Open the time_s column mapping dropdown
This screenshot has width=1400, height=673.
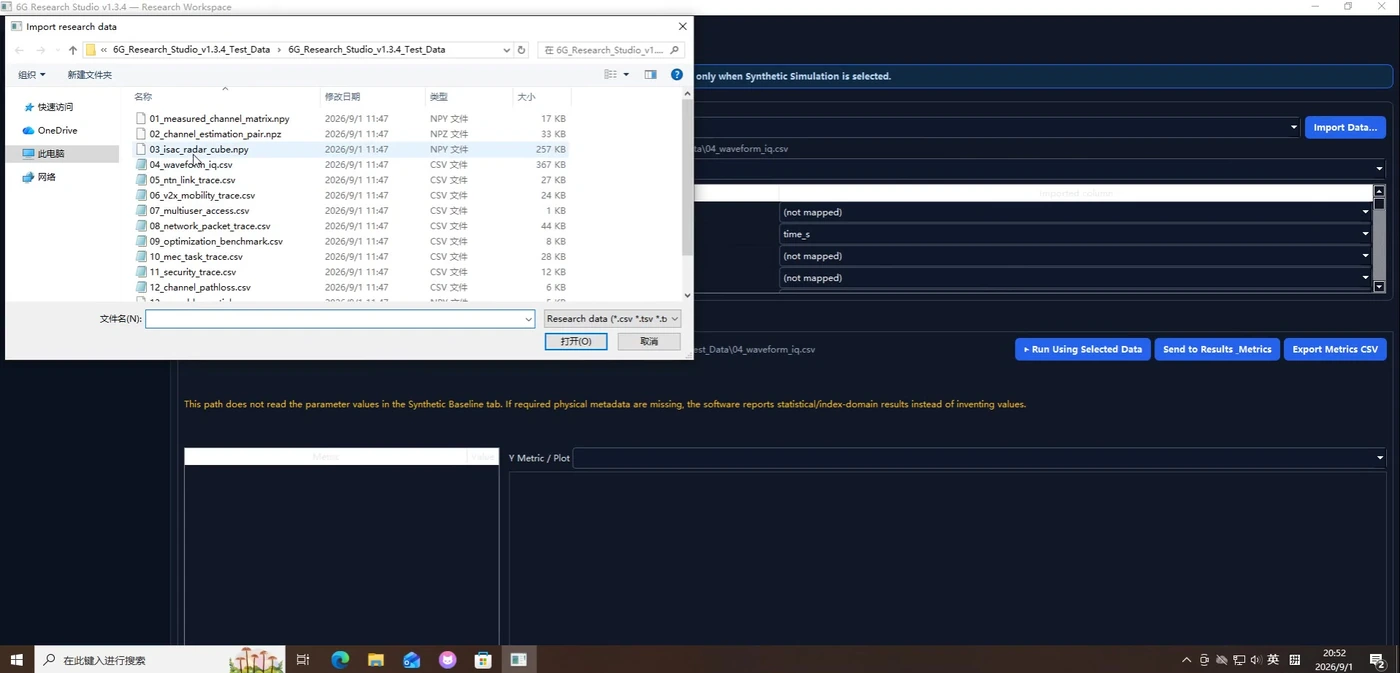pyautogui.click(x=1075, y=234)
